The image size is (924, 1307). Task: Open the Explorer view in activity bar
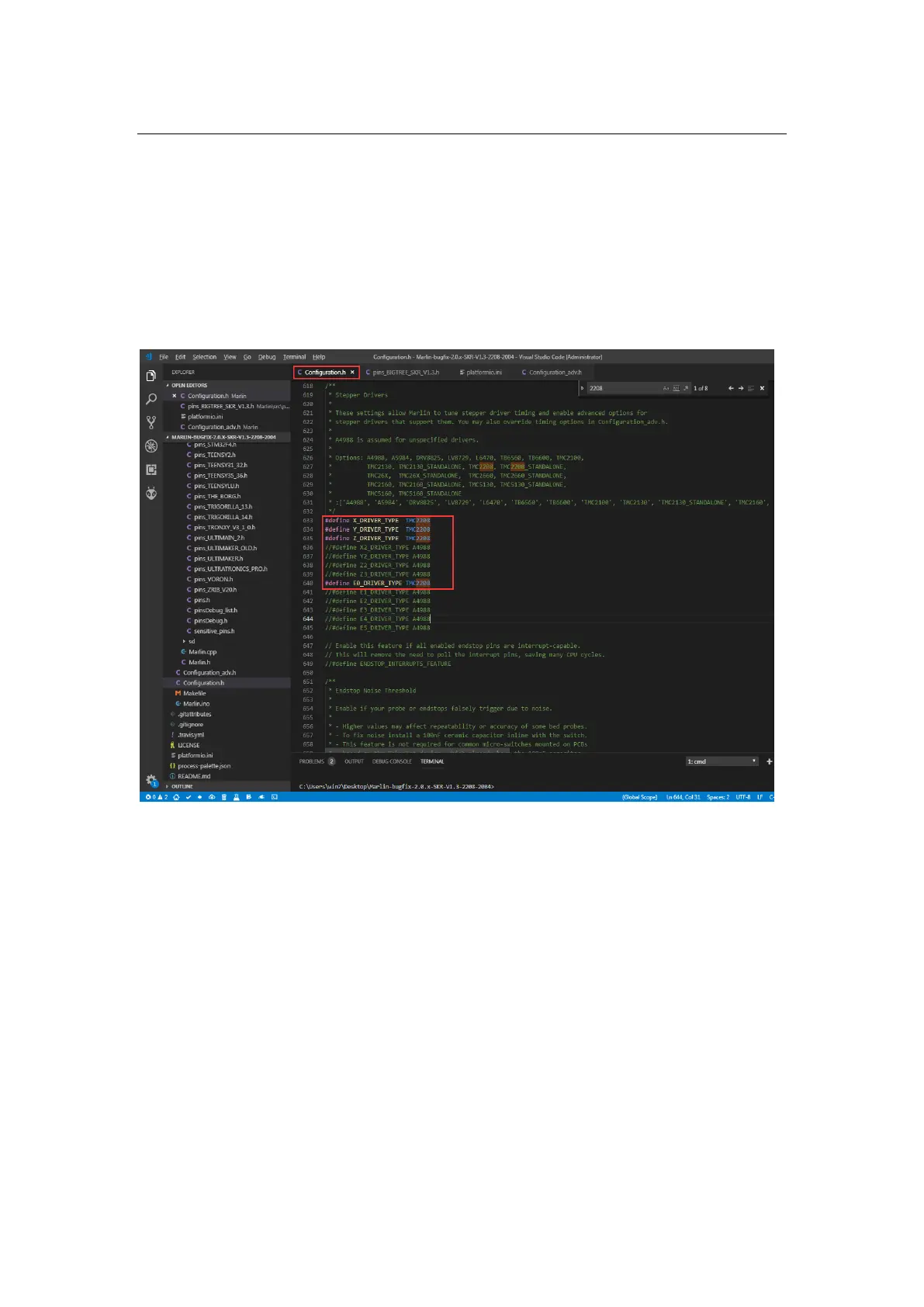(x=151, y=376)
